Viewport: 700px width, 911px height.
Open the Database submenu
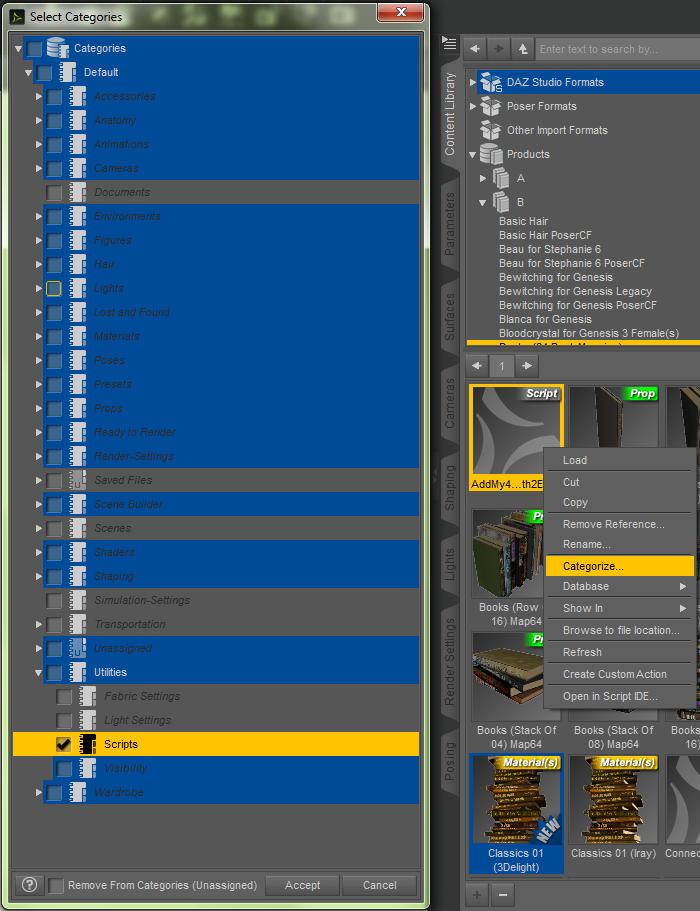pyautogui.click(x=620, y=586)
